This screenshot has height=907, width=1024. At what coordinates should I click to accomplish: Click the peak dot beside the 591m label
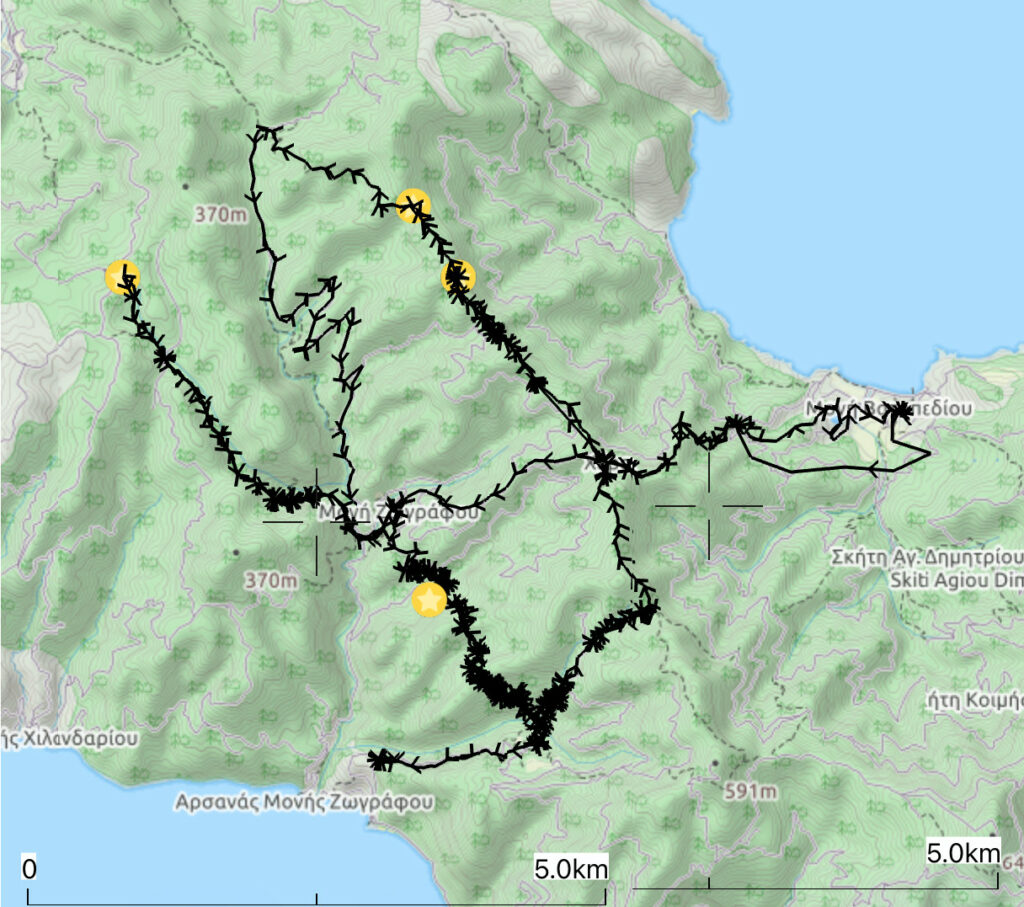[716, 763]
